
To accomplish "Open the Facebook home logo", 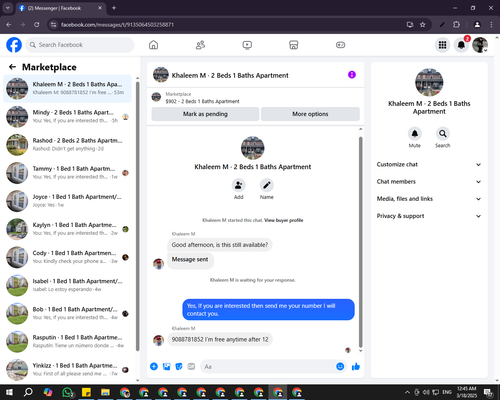I will pos(14,45).
